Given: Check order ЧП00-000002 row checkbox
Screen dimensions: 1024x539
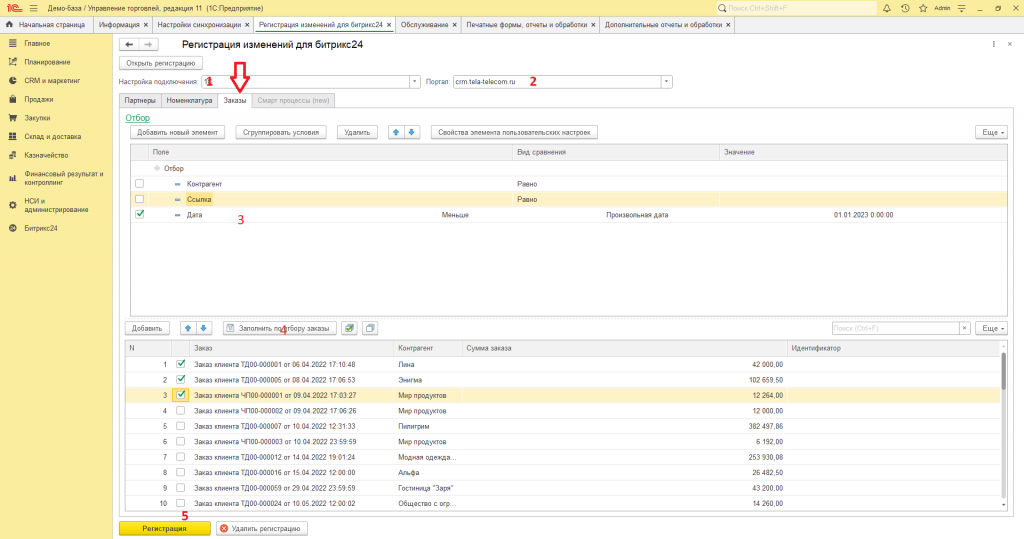Looking at the screenshot, I should 181,411.
